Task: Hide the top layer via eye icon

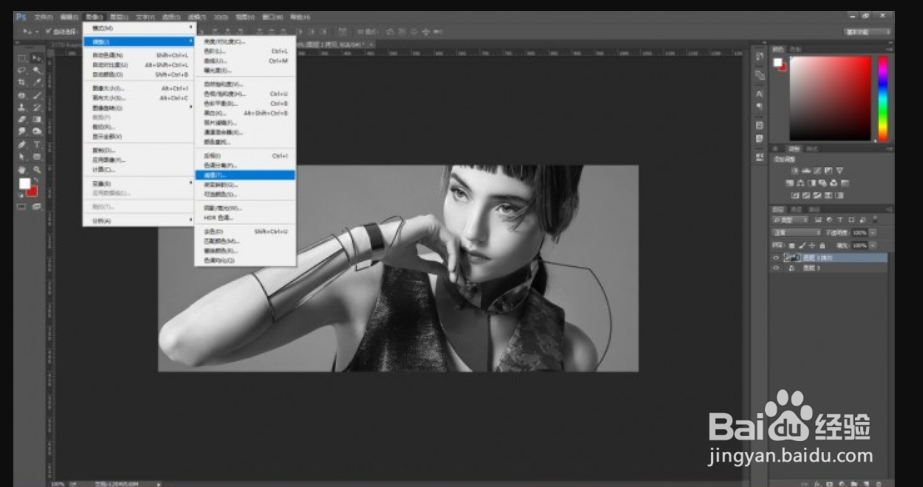Action: pyautogui.click(x=776, y=258)
